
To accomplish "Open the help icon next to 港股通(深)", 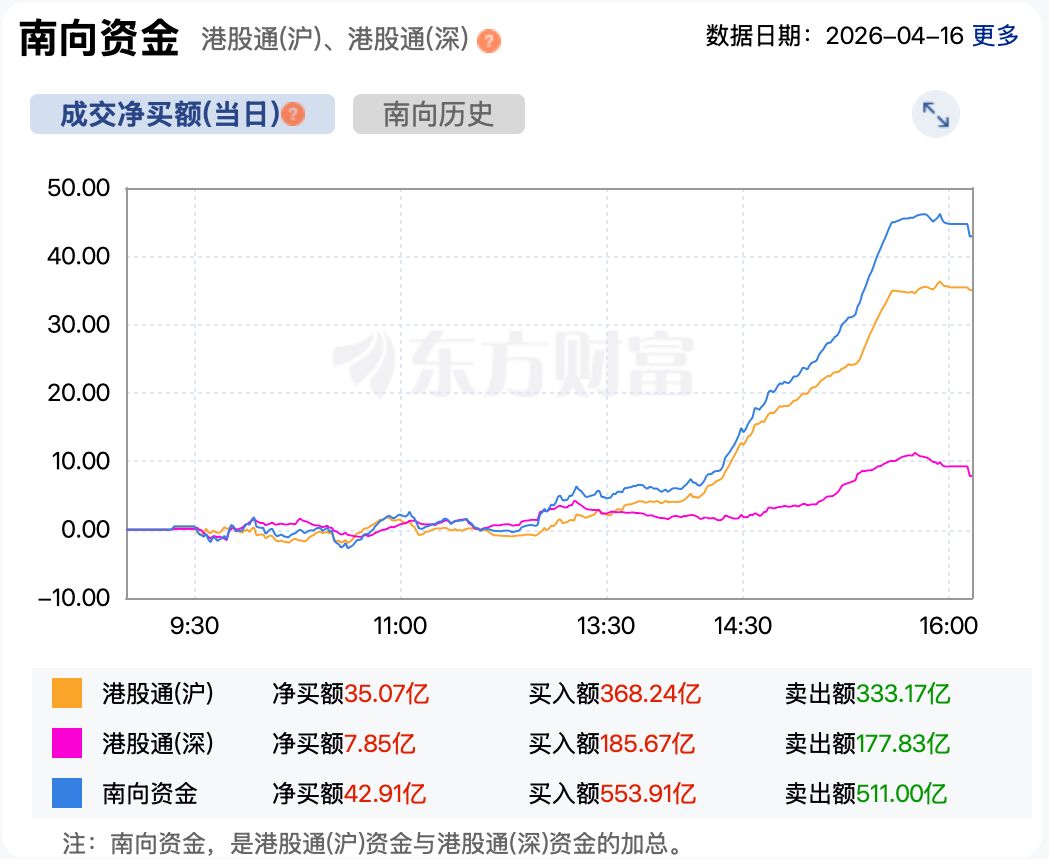I will (487, 41).
